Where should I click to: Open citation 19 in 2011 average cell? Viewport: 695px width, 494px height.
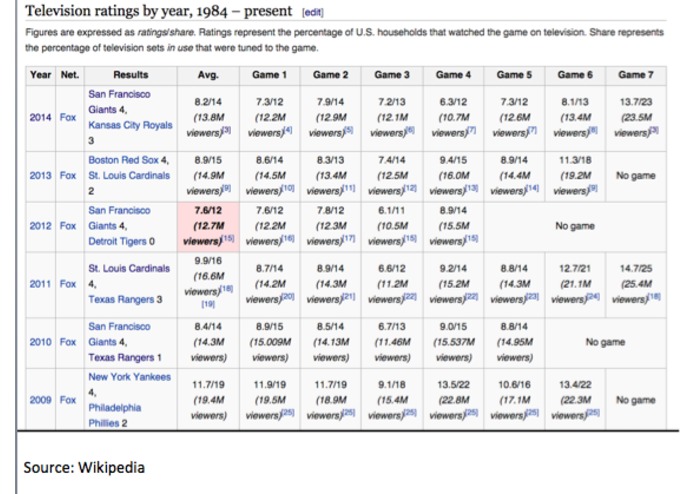[208, 304]
